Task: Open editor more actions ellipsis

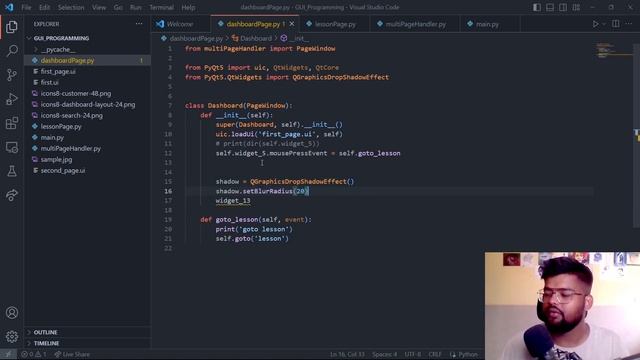Action: point(629,24)
